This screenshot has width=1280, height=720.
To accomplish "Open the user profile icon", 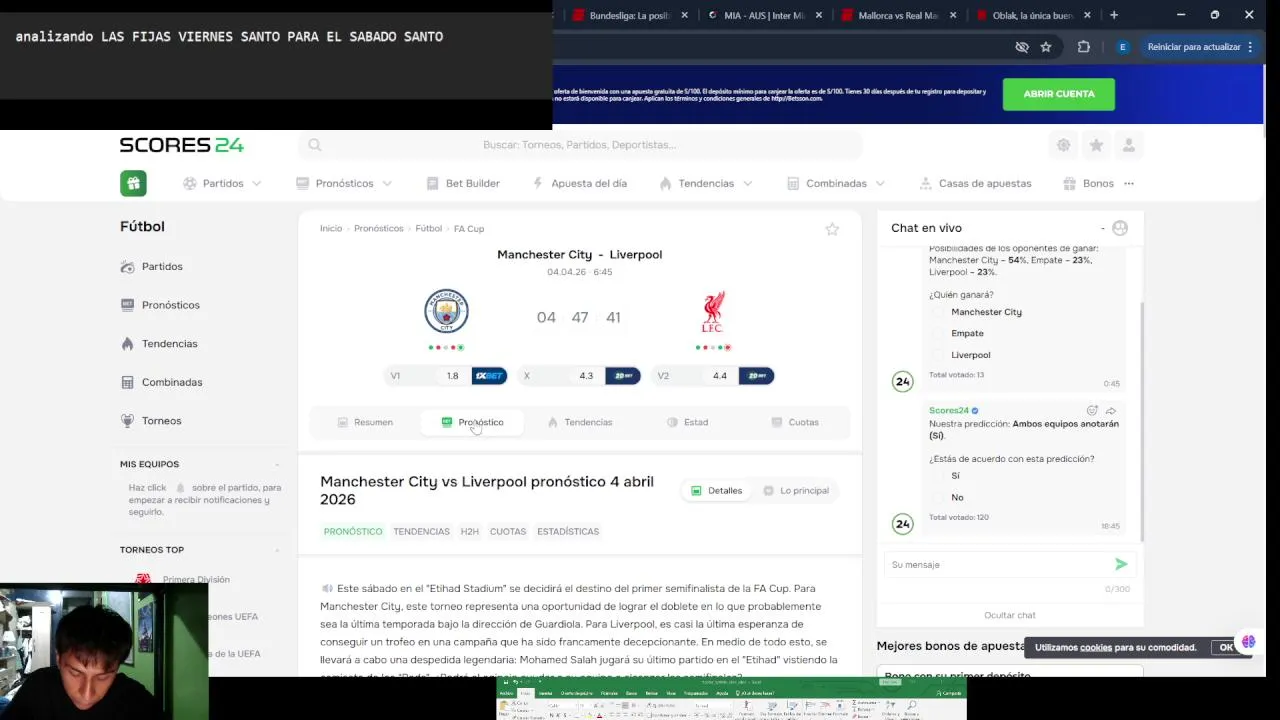I will (x=1129, y=145).
